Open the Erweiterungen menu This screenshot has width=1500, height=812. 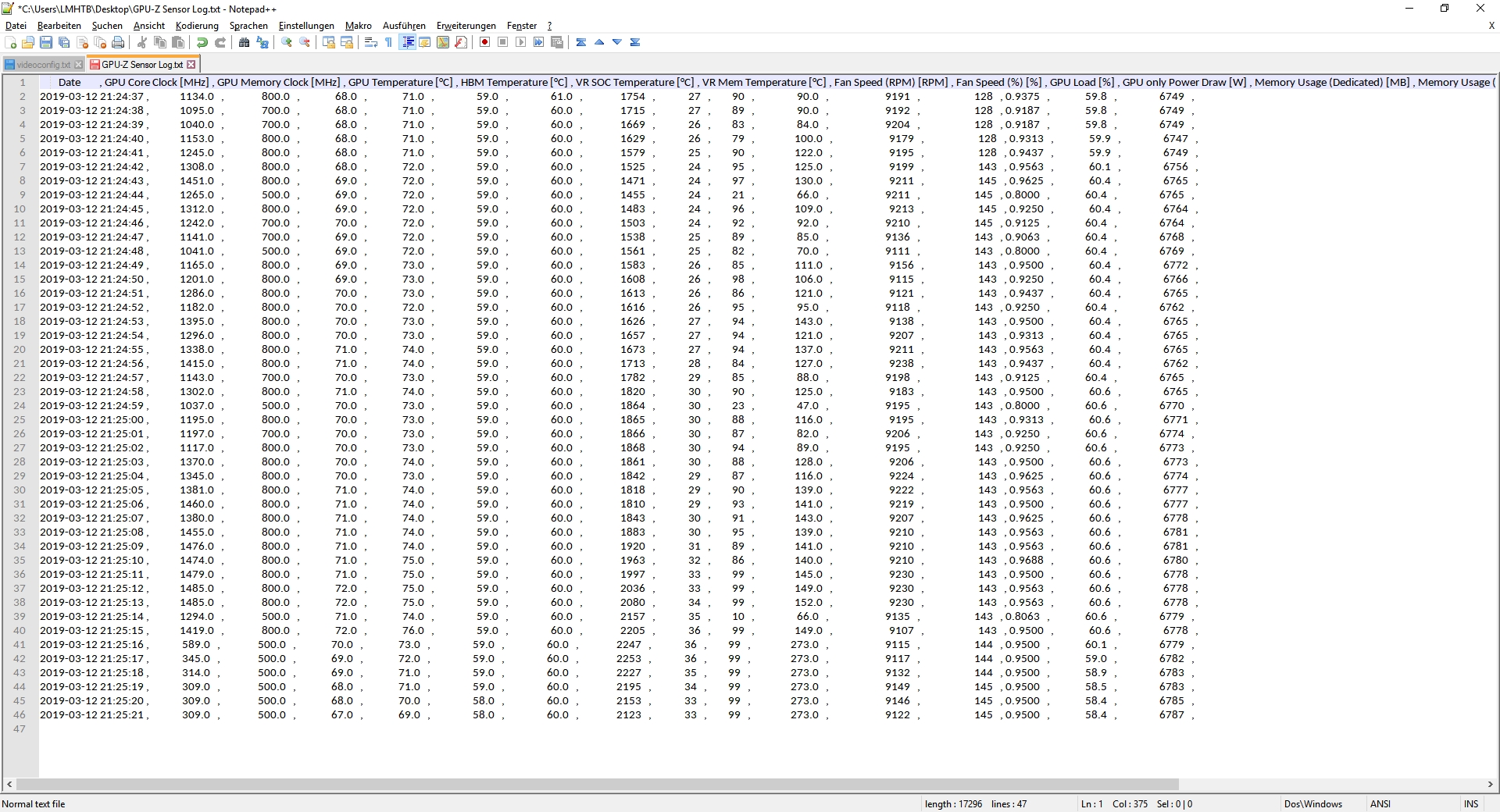[466, 26]
